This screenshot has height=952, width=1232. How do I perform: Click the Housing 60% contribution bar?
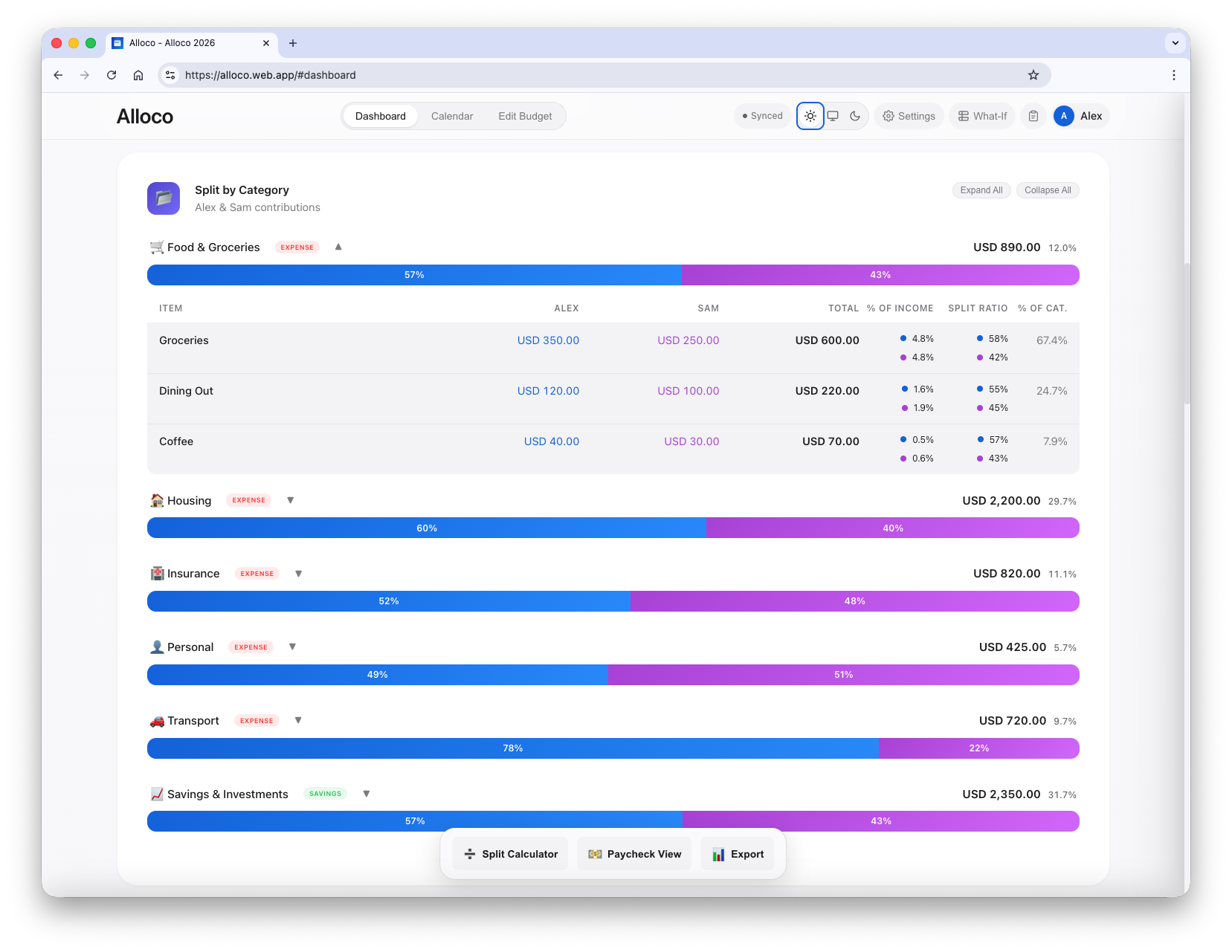(x=426, y=528)
